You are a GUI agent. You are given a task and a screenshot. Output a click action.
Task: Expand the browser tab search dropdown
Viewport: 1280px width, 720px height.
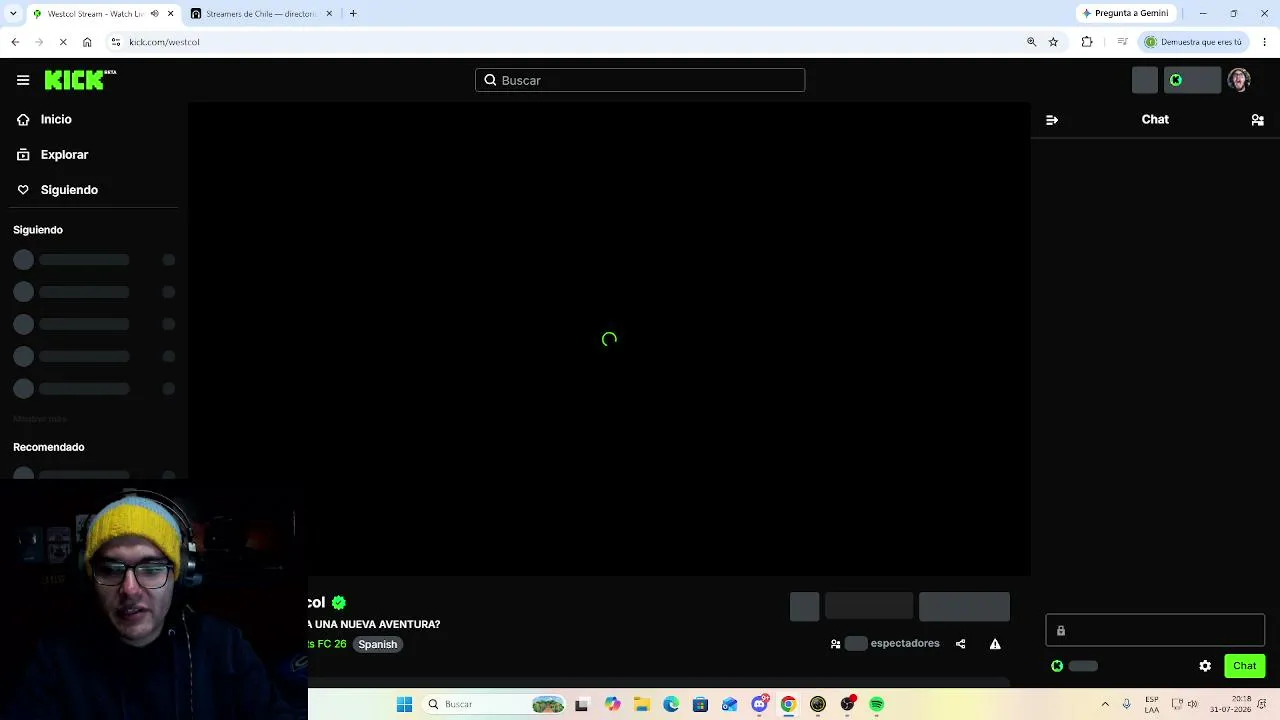tap(13, 14)
